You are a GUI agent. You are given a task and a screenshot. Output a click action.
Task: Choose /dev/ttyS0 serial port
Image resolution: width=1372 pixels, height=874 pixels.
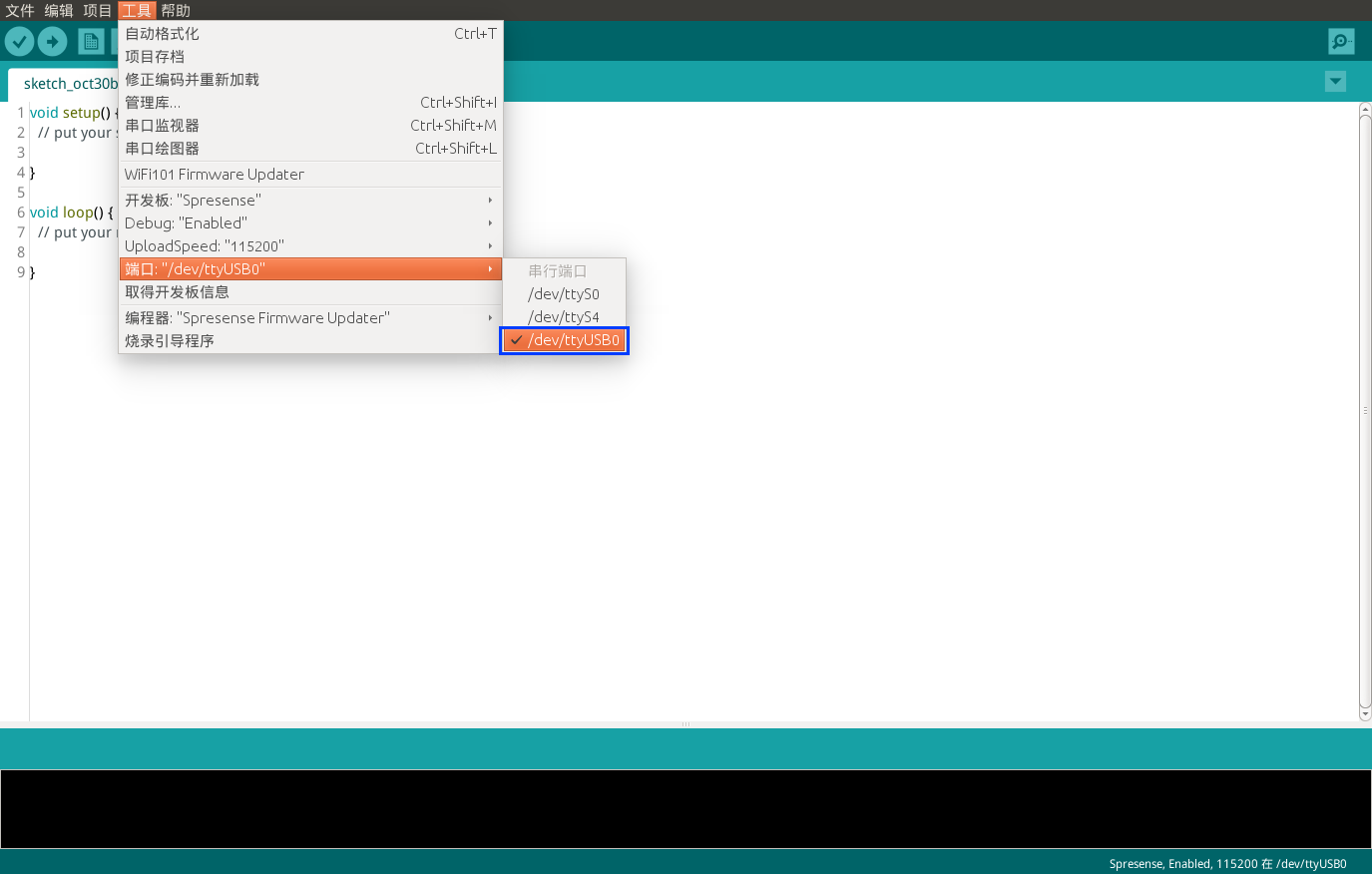pyautogui.click(x=564, y=294)
